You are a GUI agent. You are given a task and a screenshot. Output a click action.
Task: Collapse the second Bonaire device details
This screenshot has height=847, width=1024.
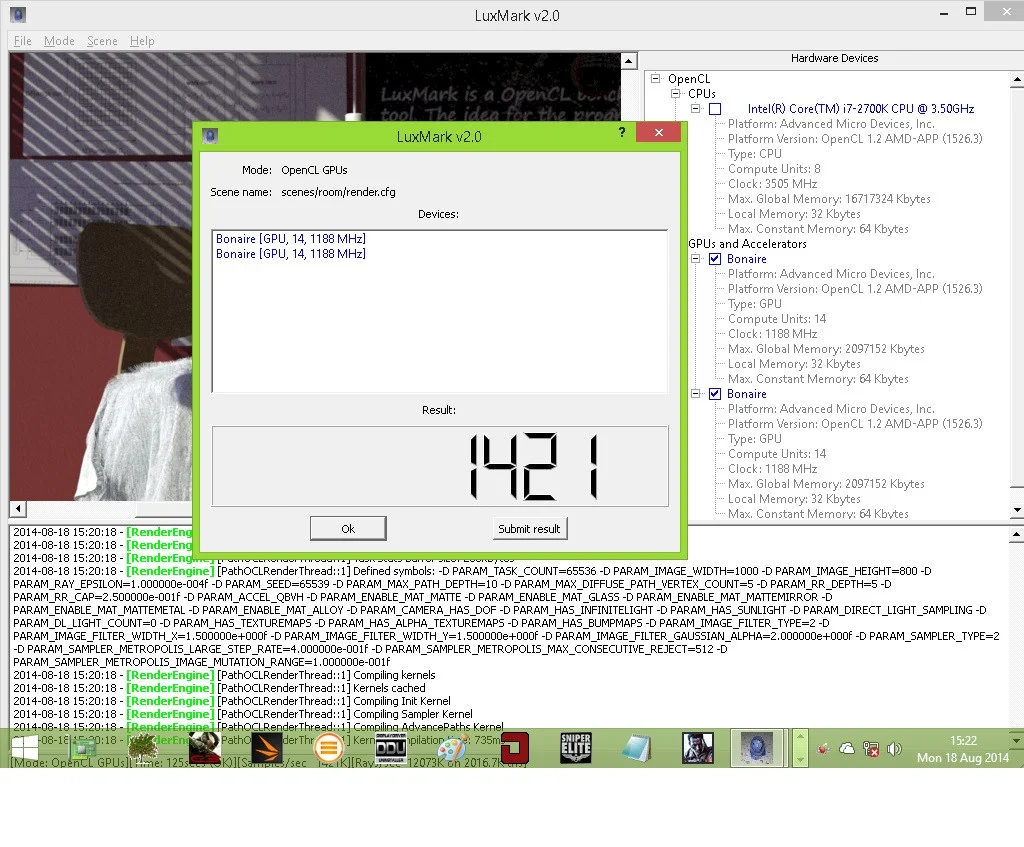[x=696, y=394]
